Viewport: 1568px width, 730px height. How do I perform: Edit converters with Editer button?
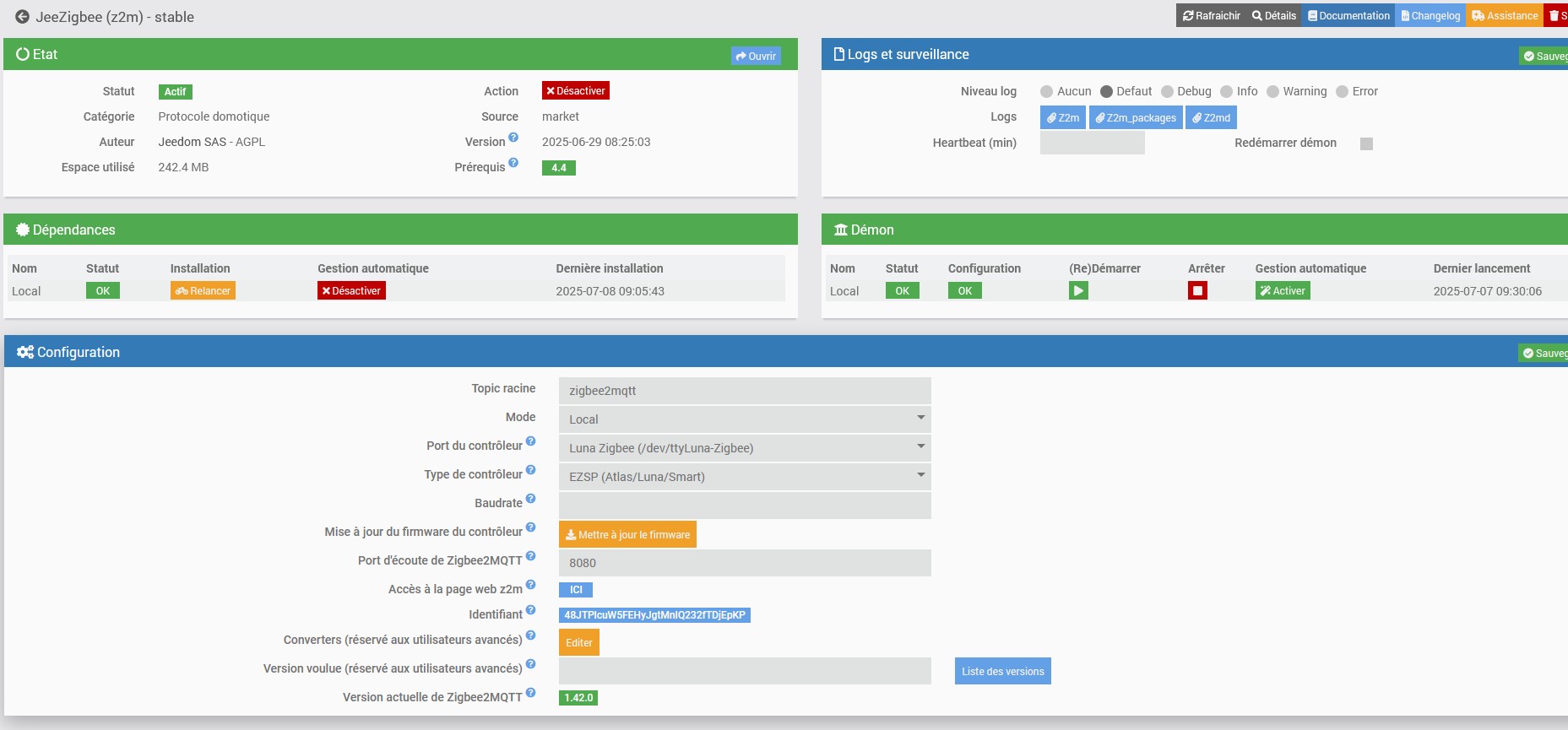click(x=579, y=642)
